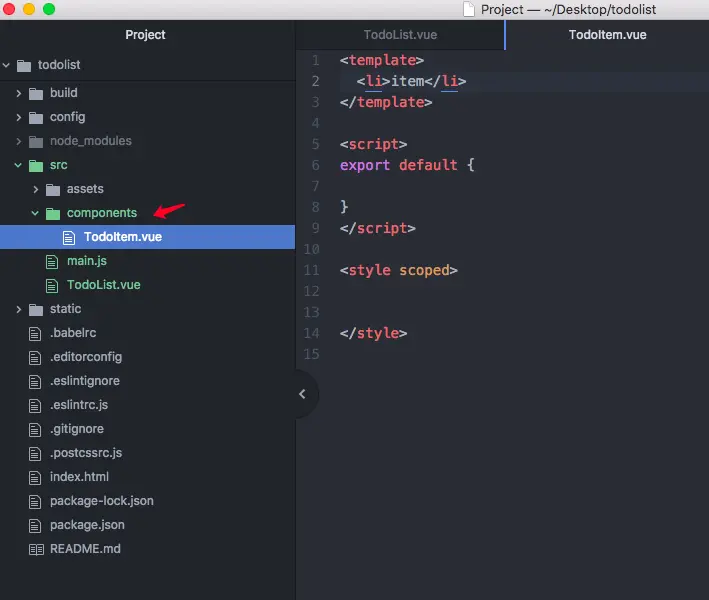The height and width of the screenshot is (600, 709).
Task: Open TodoList.vue from the tree
Action: [x=104, y=285]
